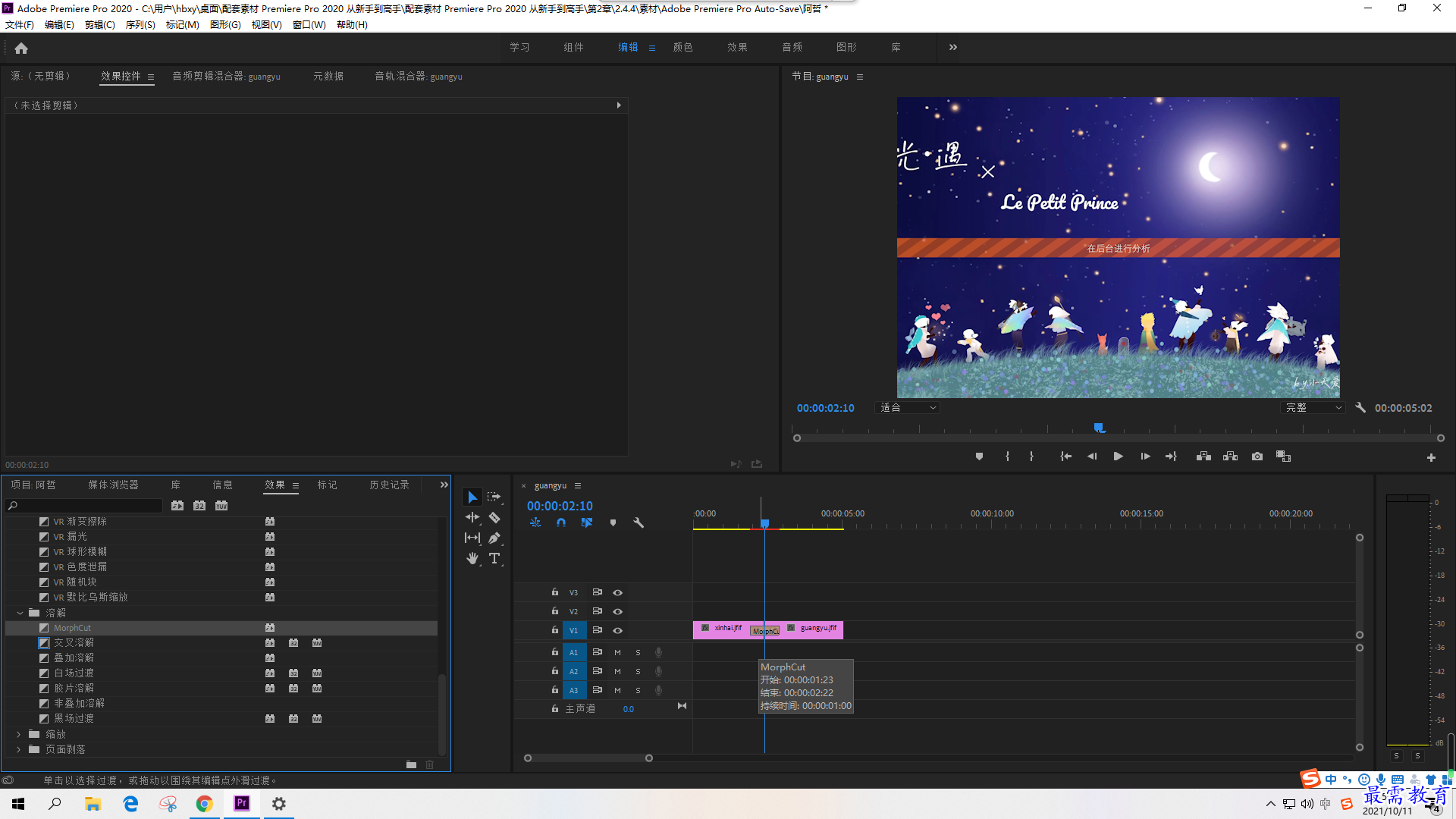Open the 效果 panel menu

point(296,485)
